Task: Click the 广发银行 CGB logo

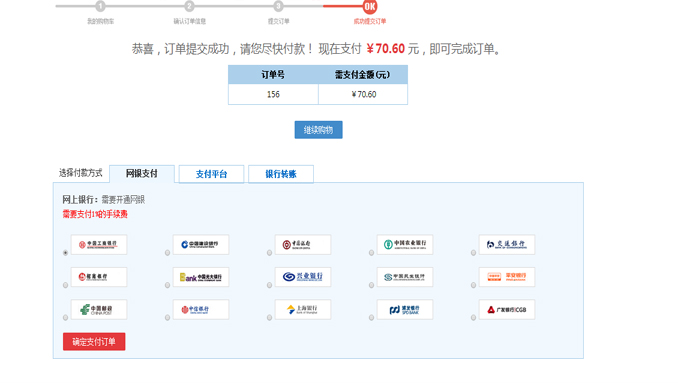Action: [507, 310]
